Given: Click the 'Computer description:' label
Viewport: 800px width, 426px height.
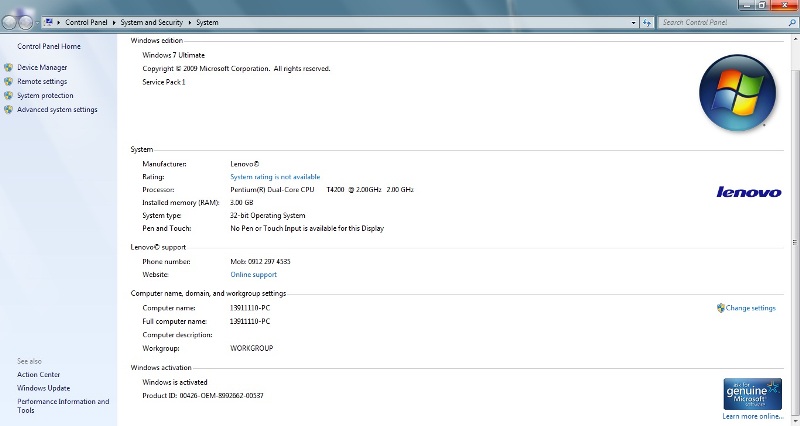Looking at the screenshot, I should (x=178, y=335).
